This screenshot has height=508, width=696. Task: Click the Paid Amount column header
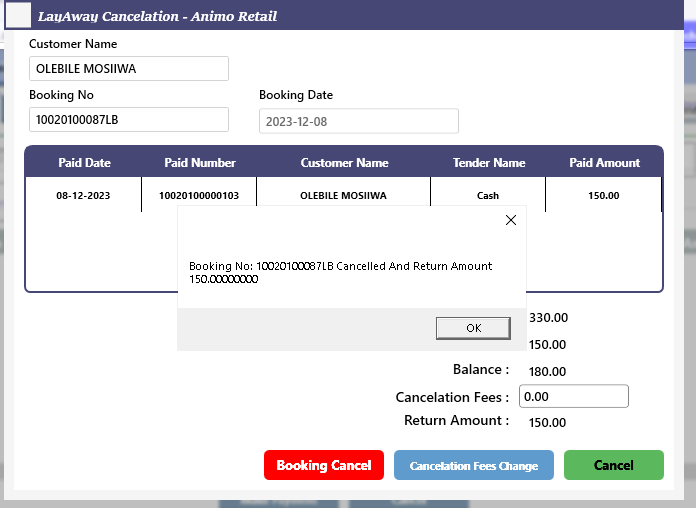(x=604, y=163)
